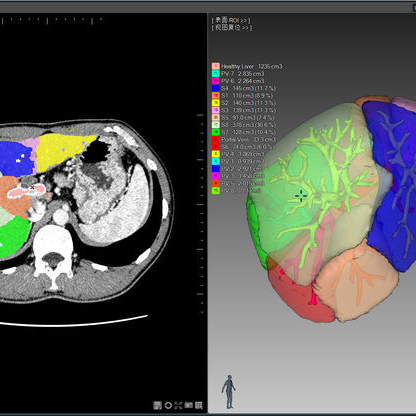Click the fourth icon in the CT viewer toolbar
Viewport: 416px width, 416px height.
pos(189,406)
